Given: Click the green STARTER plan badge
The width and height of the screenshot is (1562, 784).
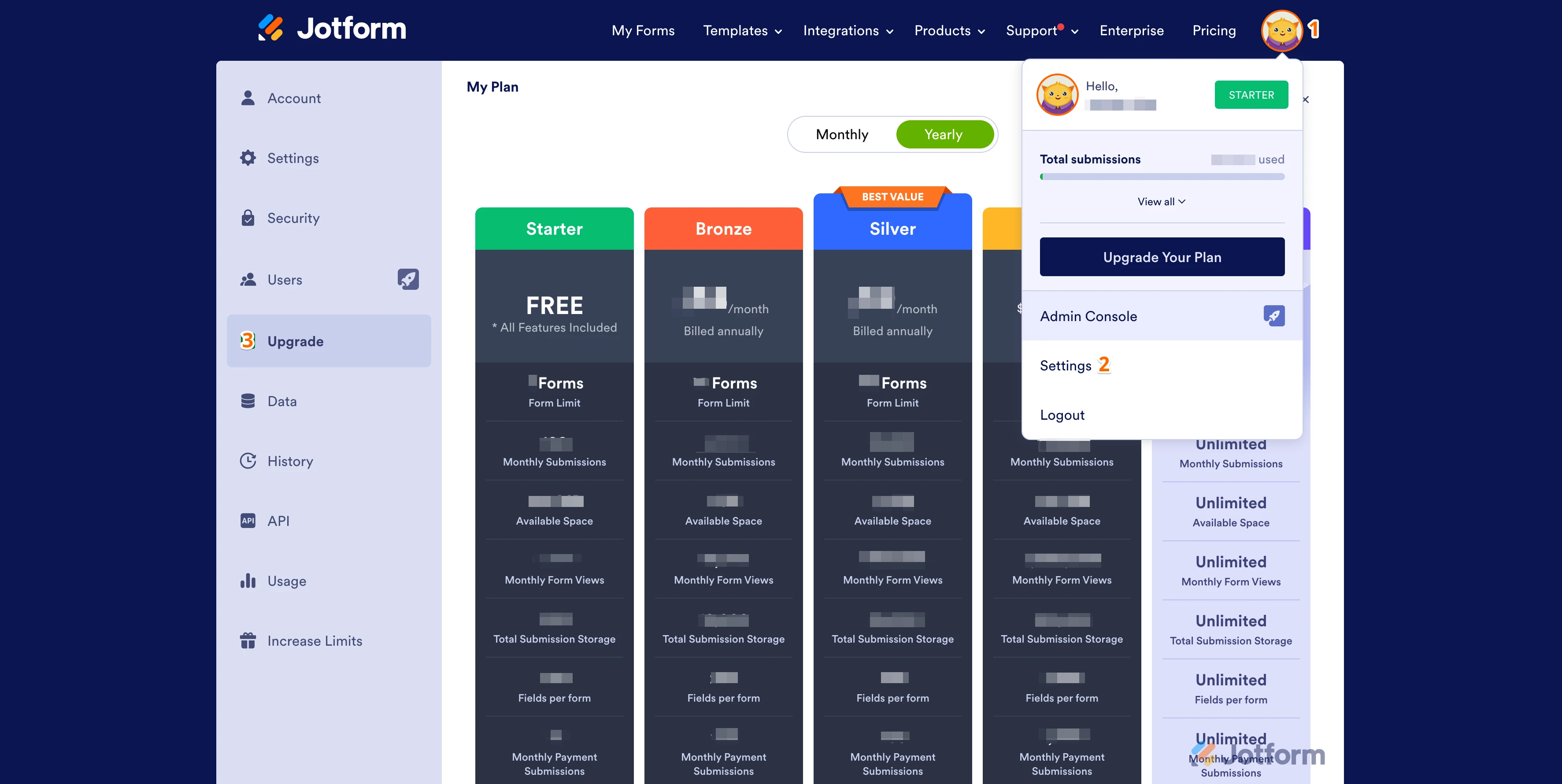Looking at the screenshot, I should (1251, 95).
